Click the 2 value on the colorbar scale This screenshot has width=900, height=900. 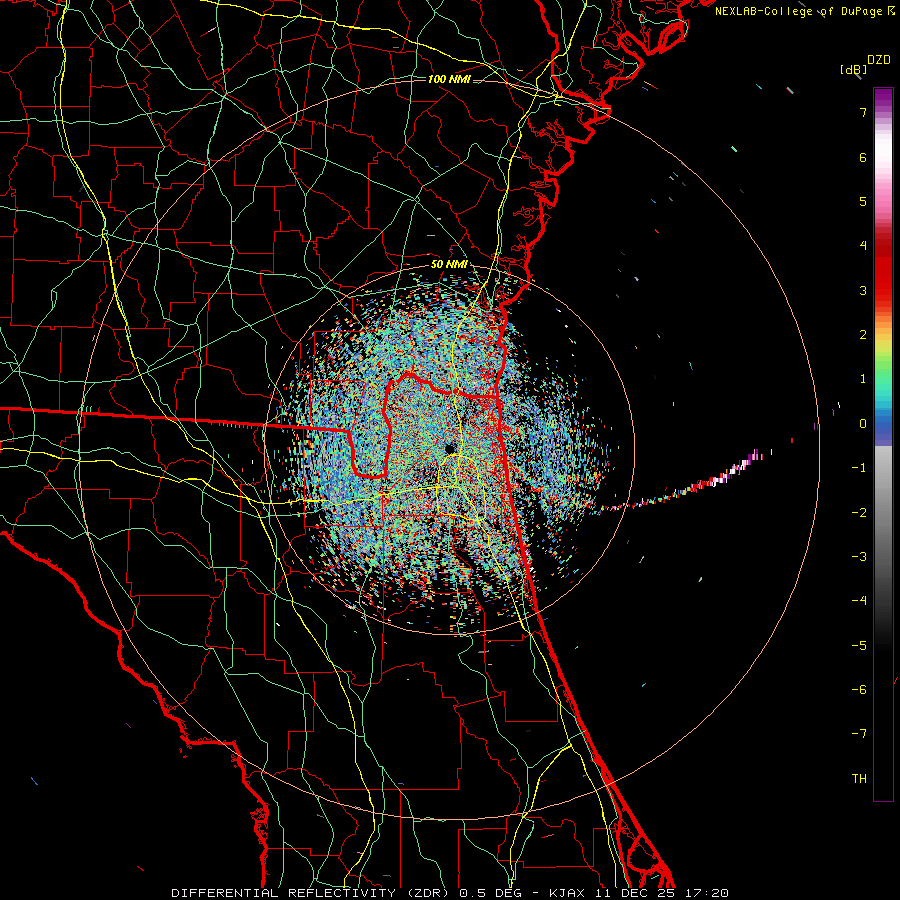863,335
